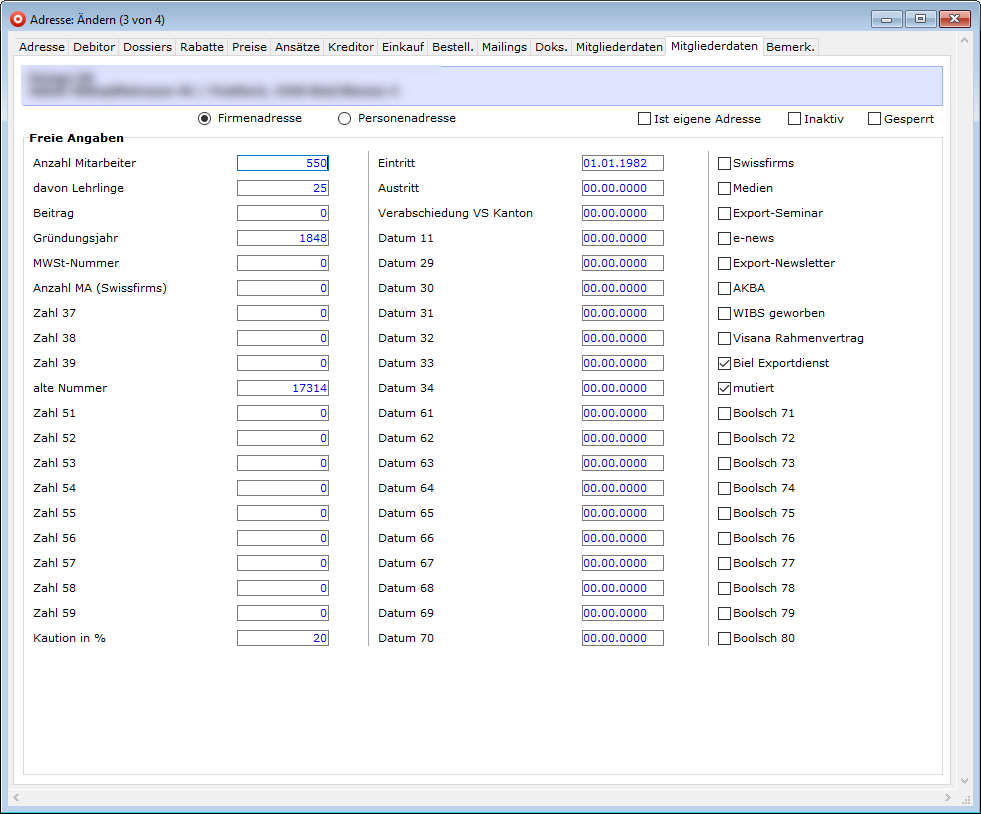Maximize the Adresse Ändern window

point(919,18)
